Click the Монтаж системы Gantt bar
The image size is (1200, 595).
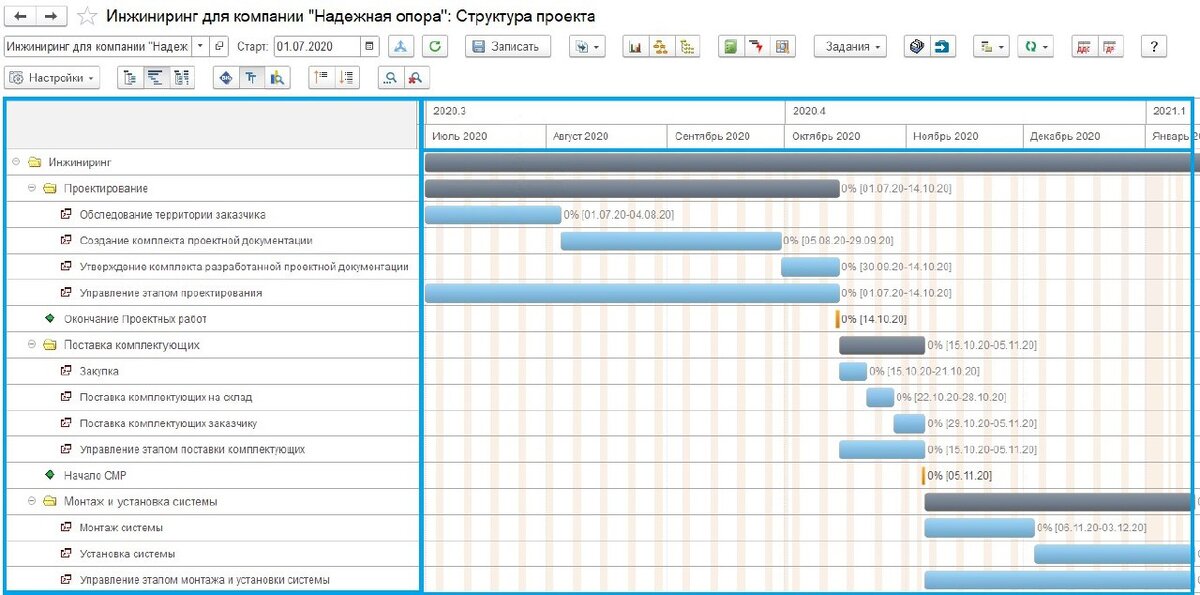pos(979,527)
